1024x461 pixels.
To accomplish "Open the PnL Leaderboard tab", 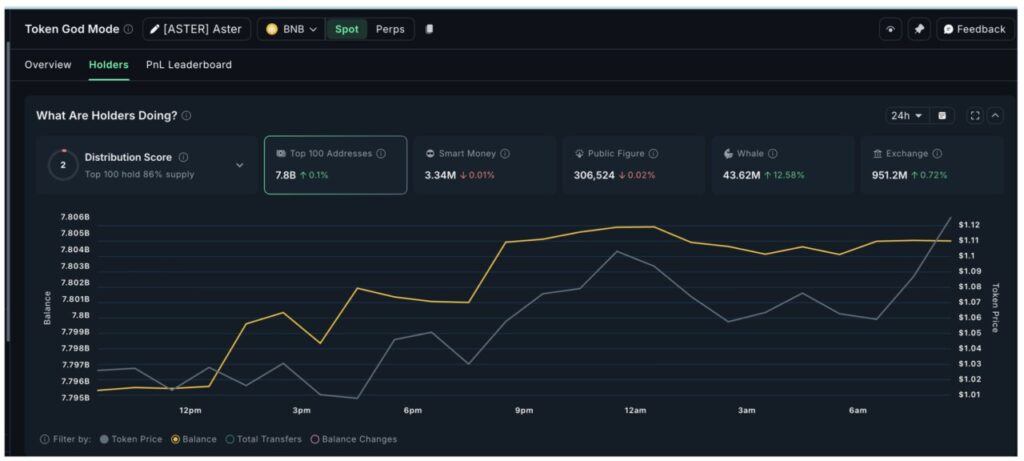I will click(189, 65).
